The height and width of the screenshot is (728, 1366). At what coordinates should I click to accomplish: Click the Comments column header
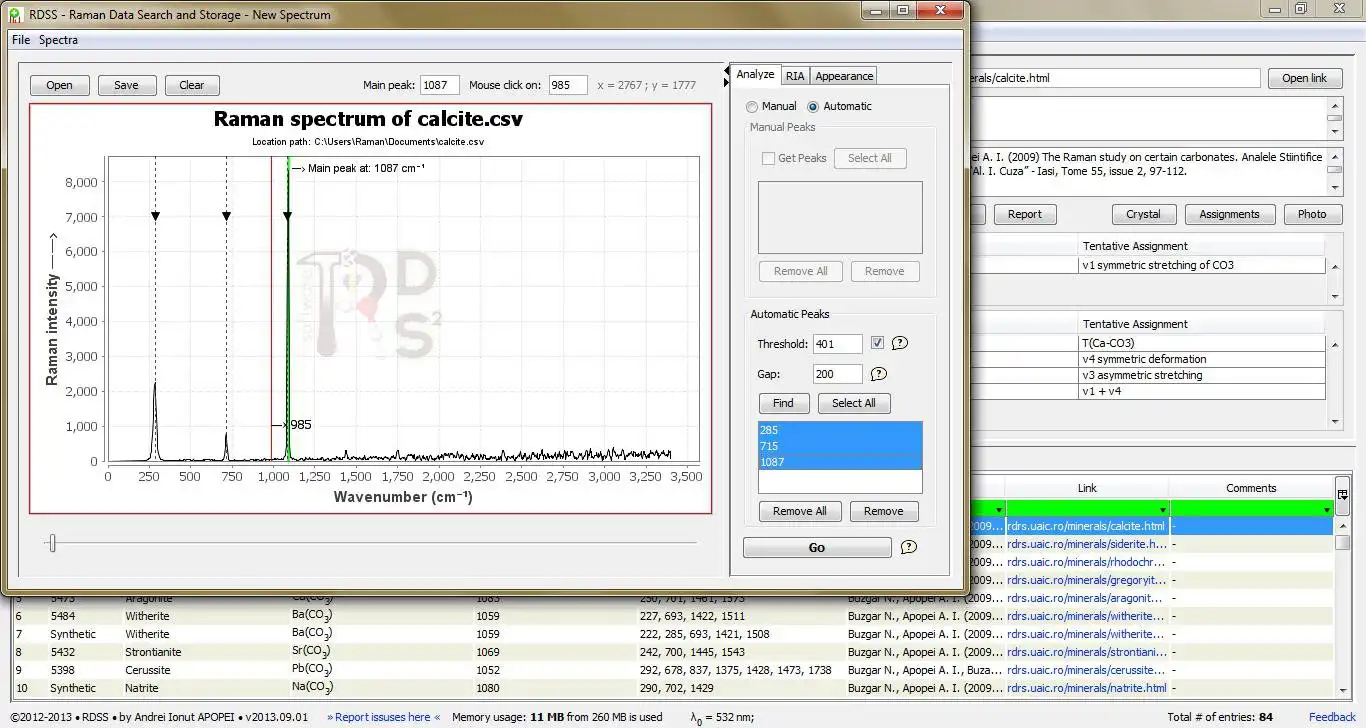[x=1251, y=488]
